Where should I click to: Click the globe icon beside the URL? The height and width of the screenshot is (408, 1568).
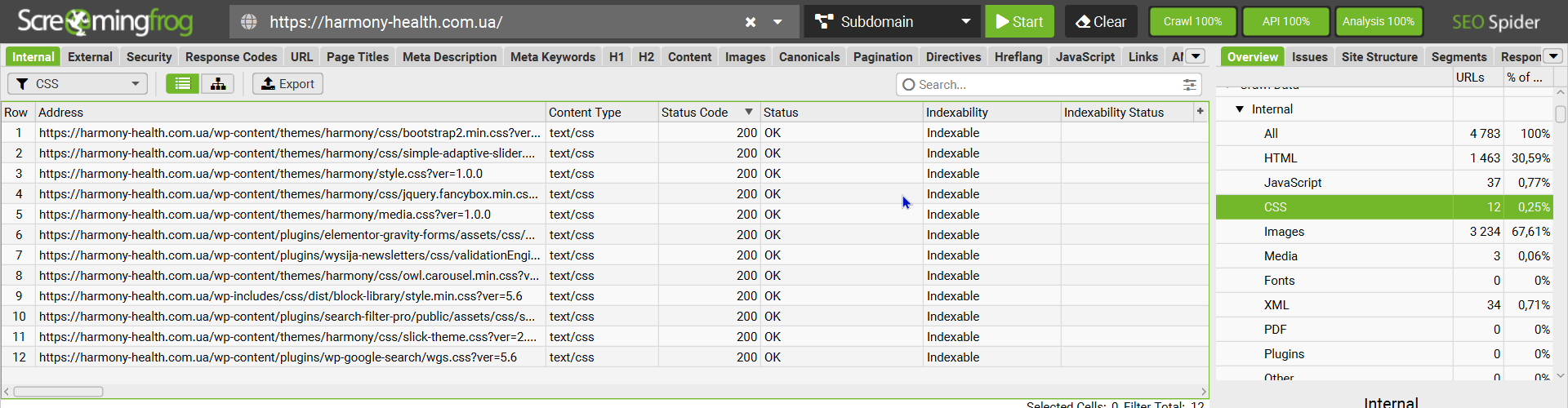click(x=249, y=22)
